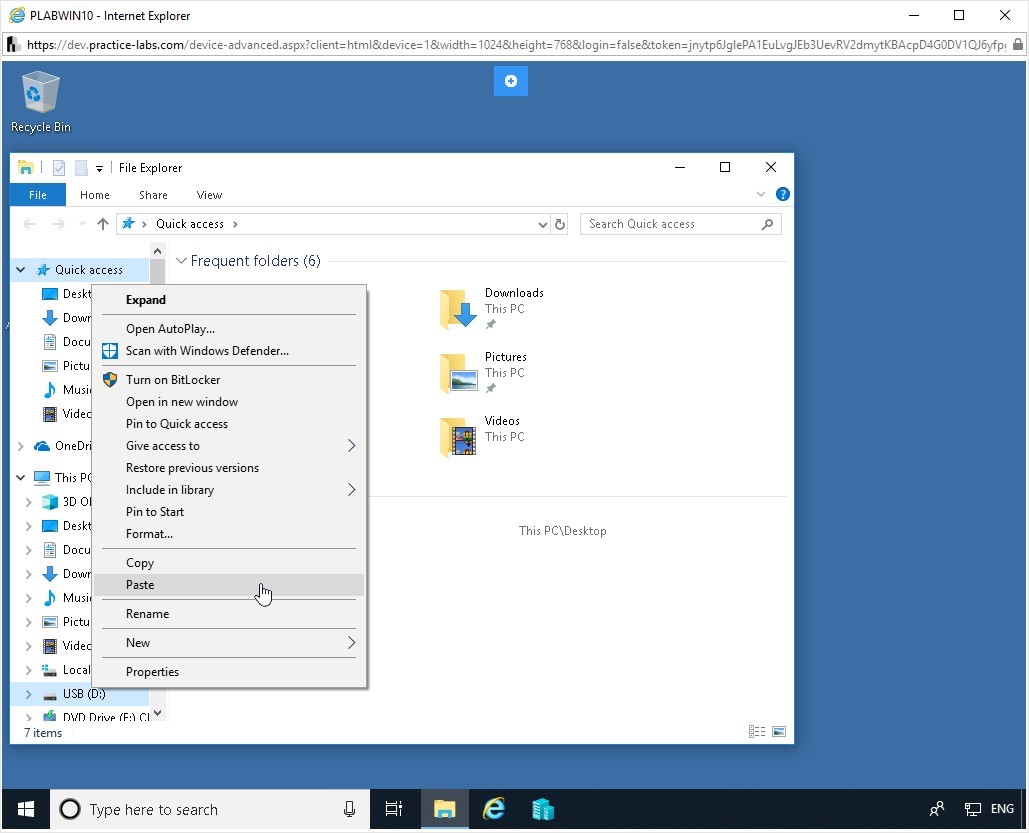Image resolution: width=1029 pixels, height=833 pixels.
Task: Open the Windows Start menu
Action: (26, 809)
